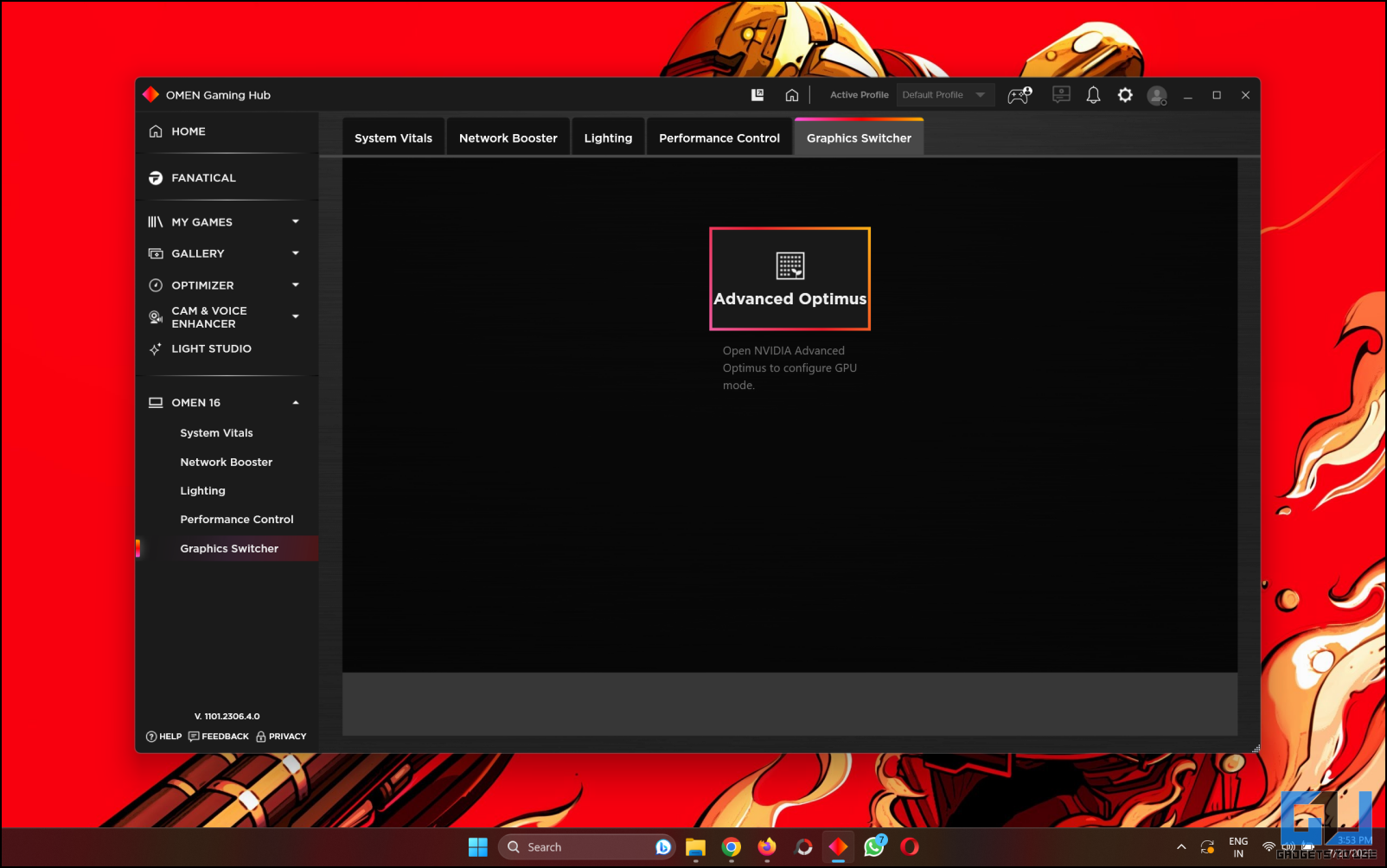Show hidden system tray icons
This screenshot has width=1387, height=868.
(x=1181, y=847)
